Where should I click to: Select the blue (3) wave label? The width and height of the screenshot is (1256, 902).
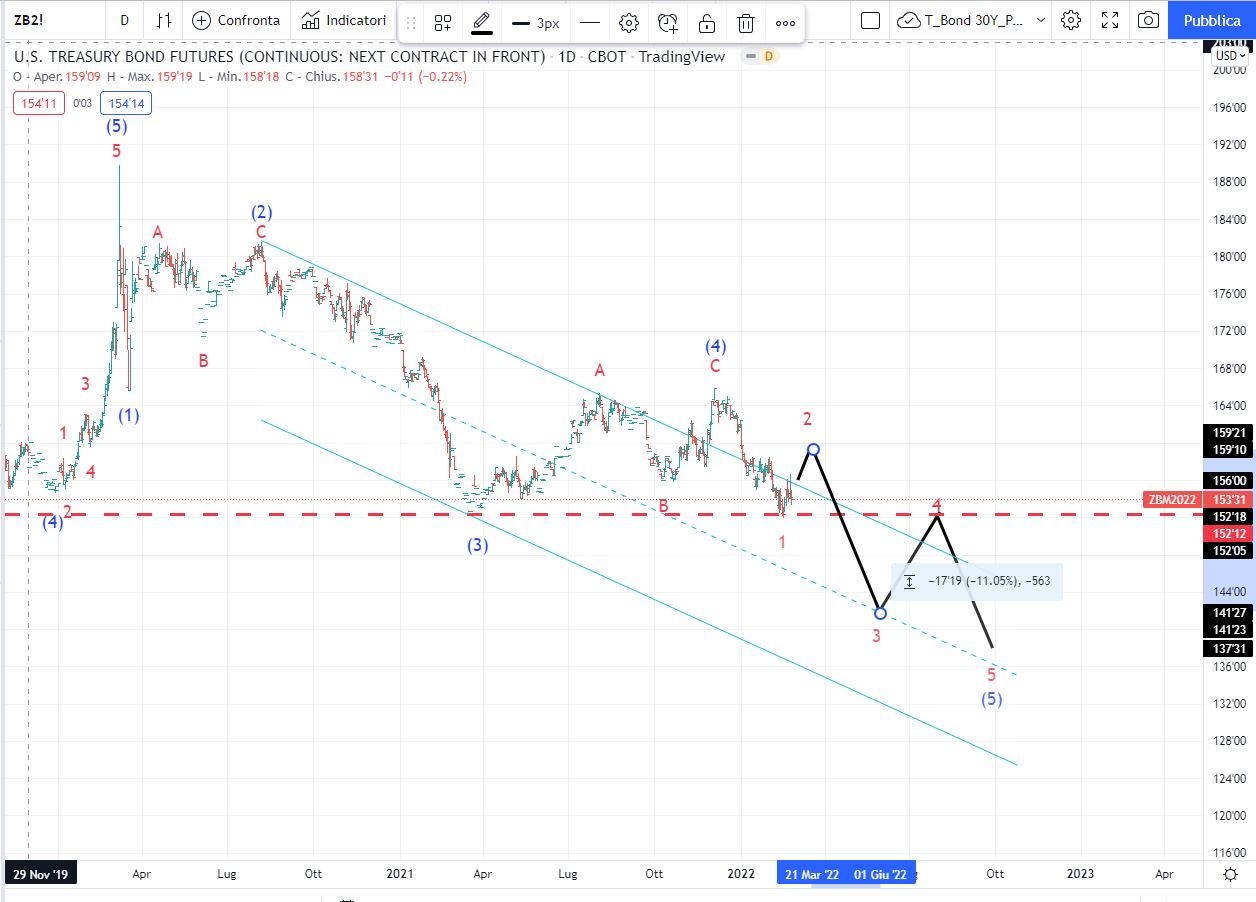click(x=478, y=546)
